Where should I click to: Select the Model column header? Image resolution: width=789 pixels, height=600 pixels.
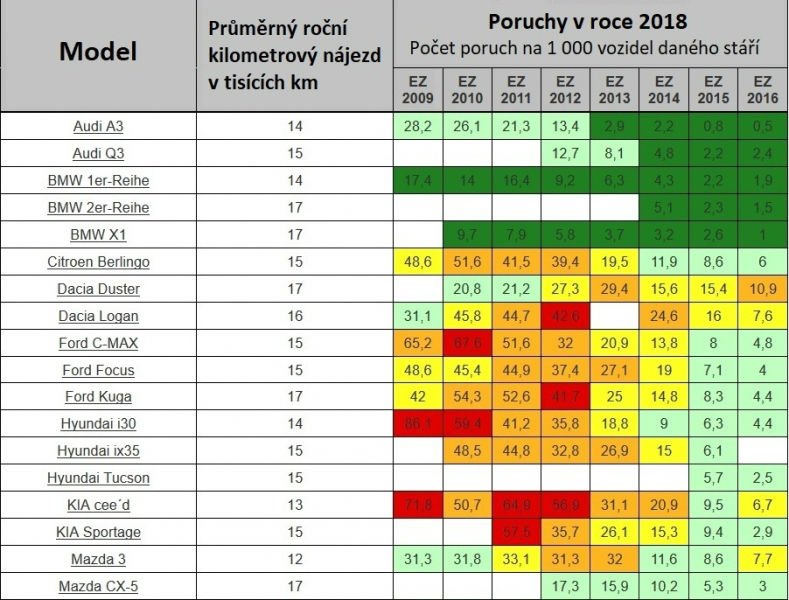[98, 52]
